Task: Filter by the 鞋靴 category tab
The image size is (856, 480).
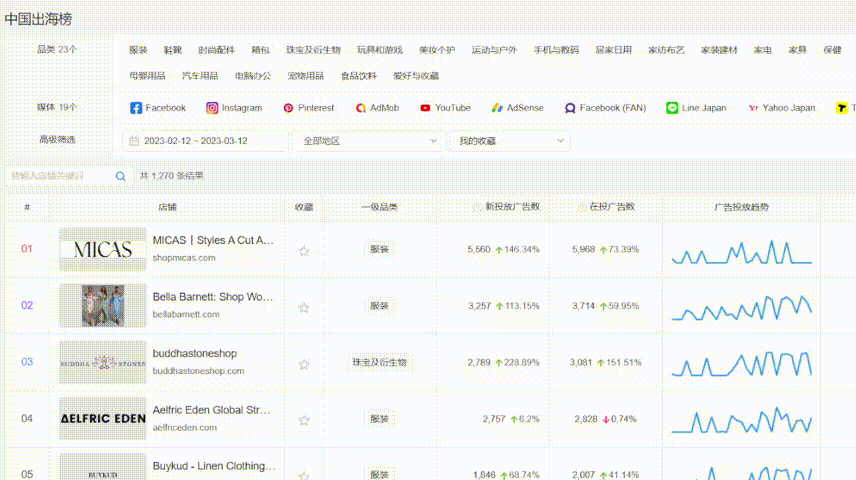Action: tap(173, 50)
